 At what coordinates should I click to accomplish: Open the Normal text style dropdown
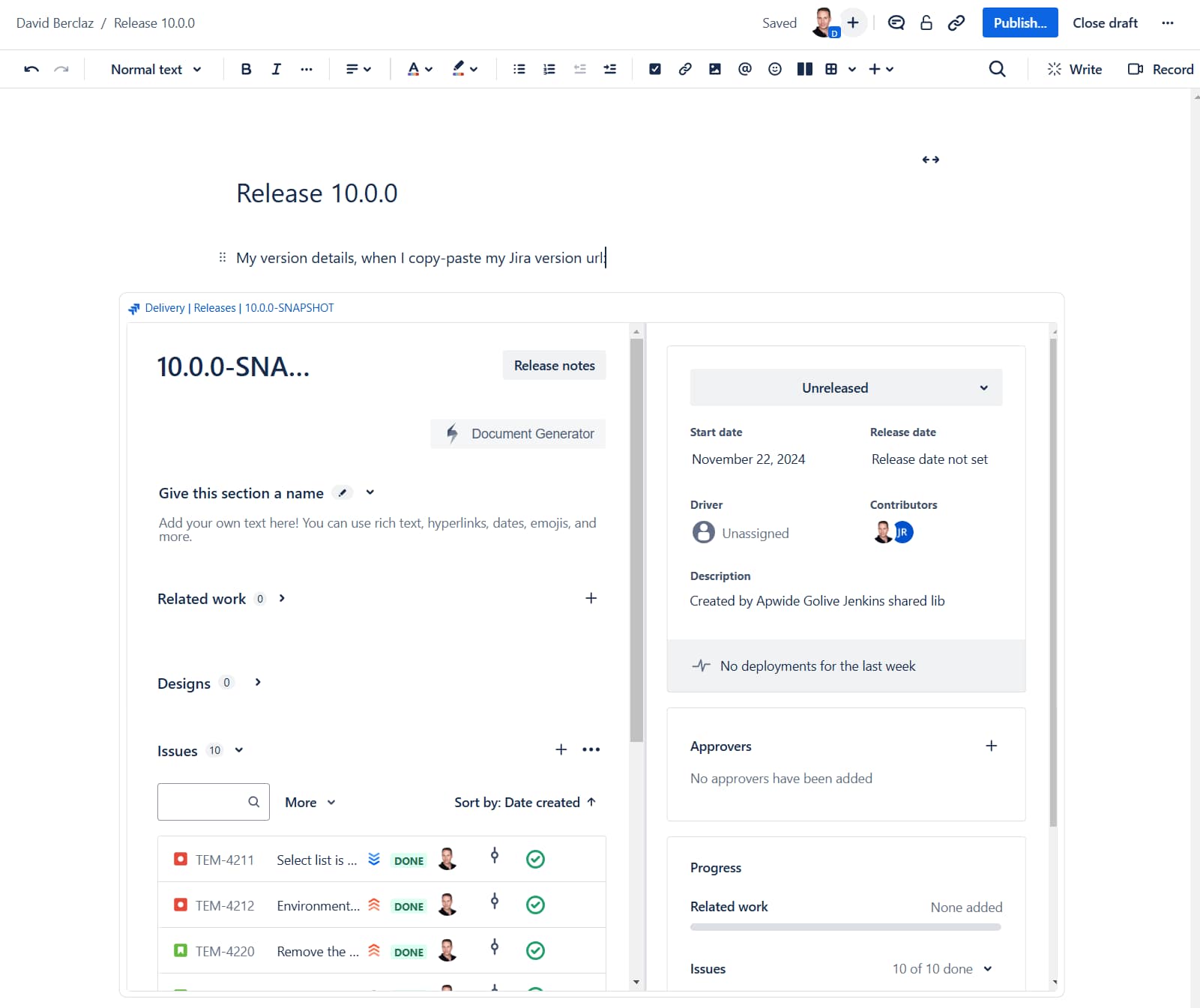point(154,69)
